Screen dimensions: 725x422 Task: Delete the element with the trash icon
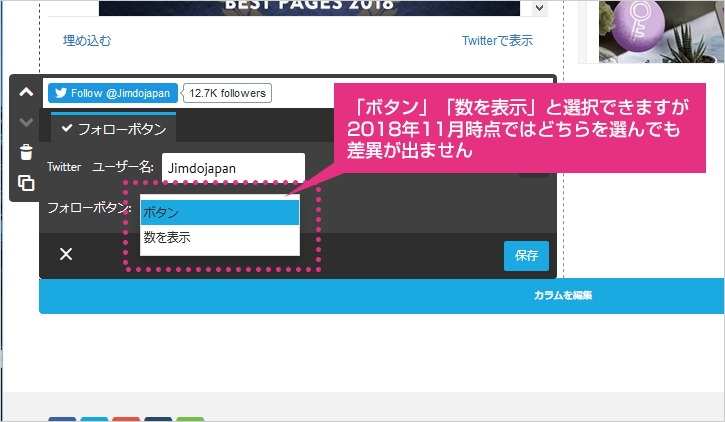click(x=26, y=152)
